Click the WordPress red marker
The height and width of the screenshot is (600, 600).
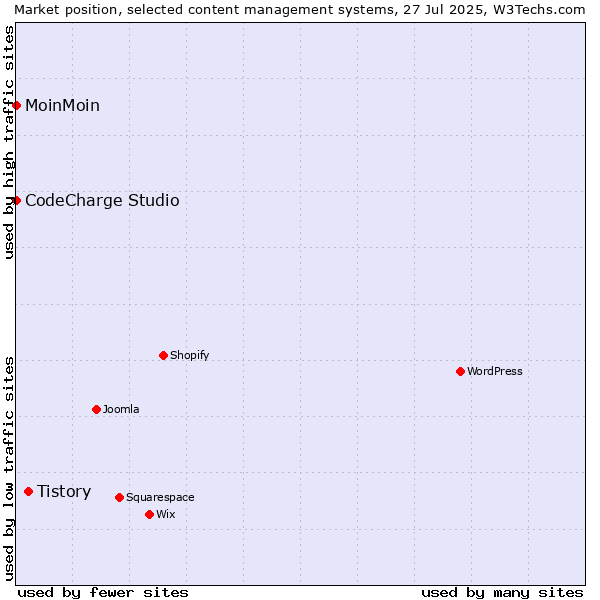tap(460, 372)
